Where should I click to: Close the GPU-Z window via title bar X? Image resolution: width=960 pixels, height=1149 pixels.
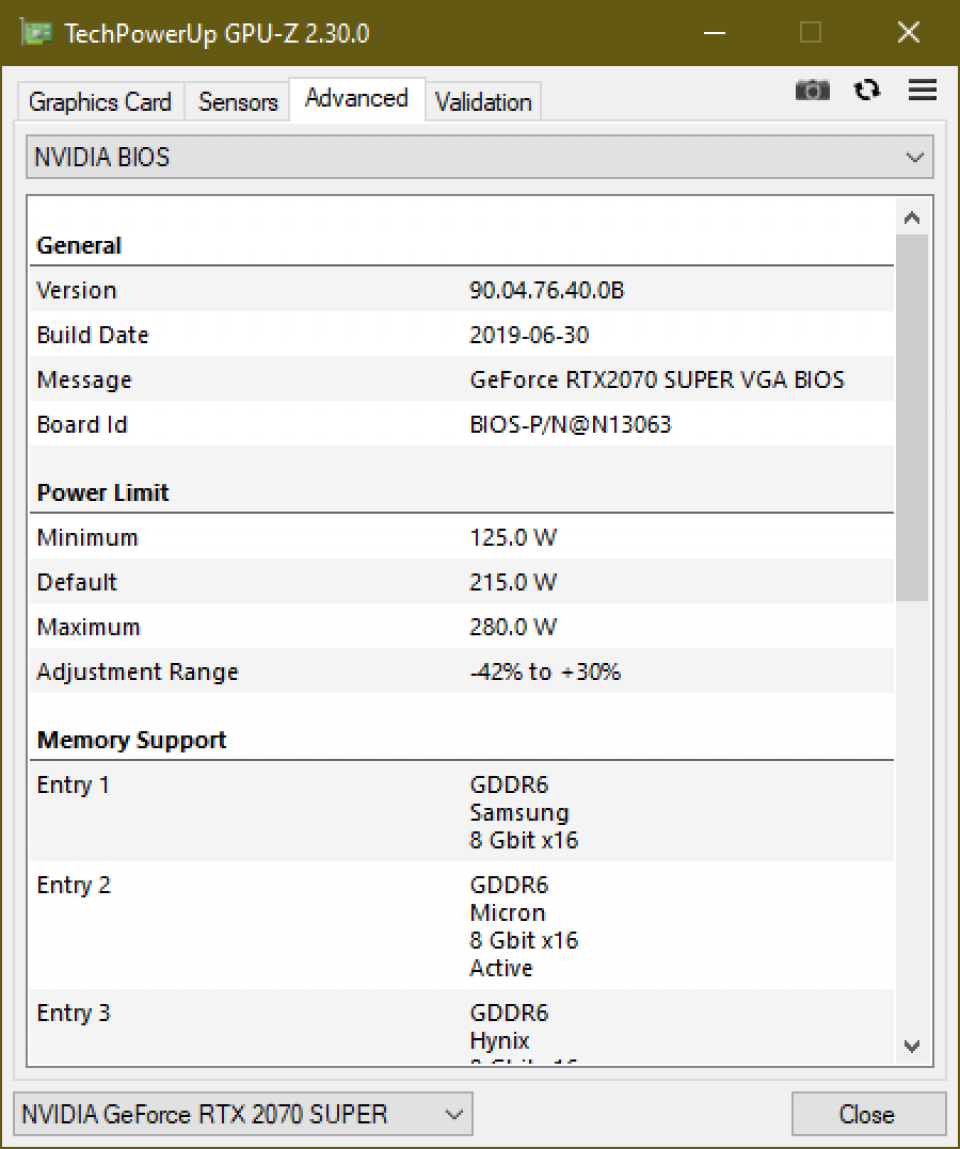tap(909, 32)
